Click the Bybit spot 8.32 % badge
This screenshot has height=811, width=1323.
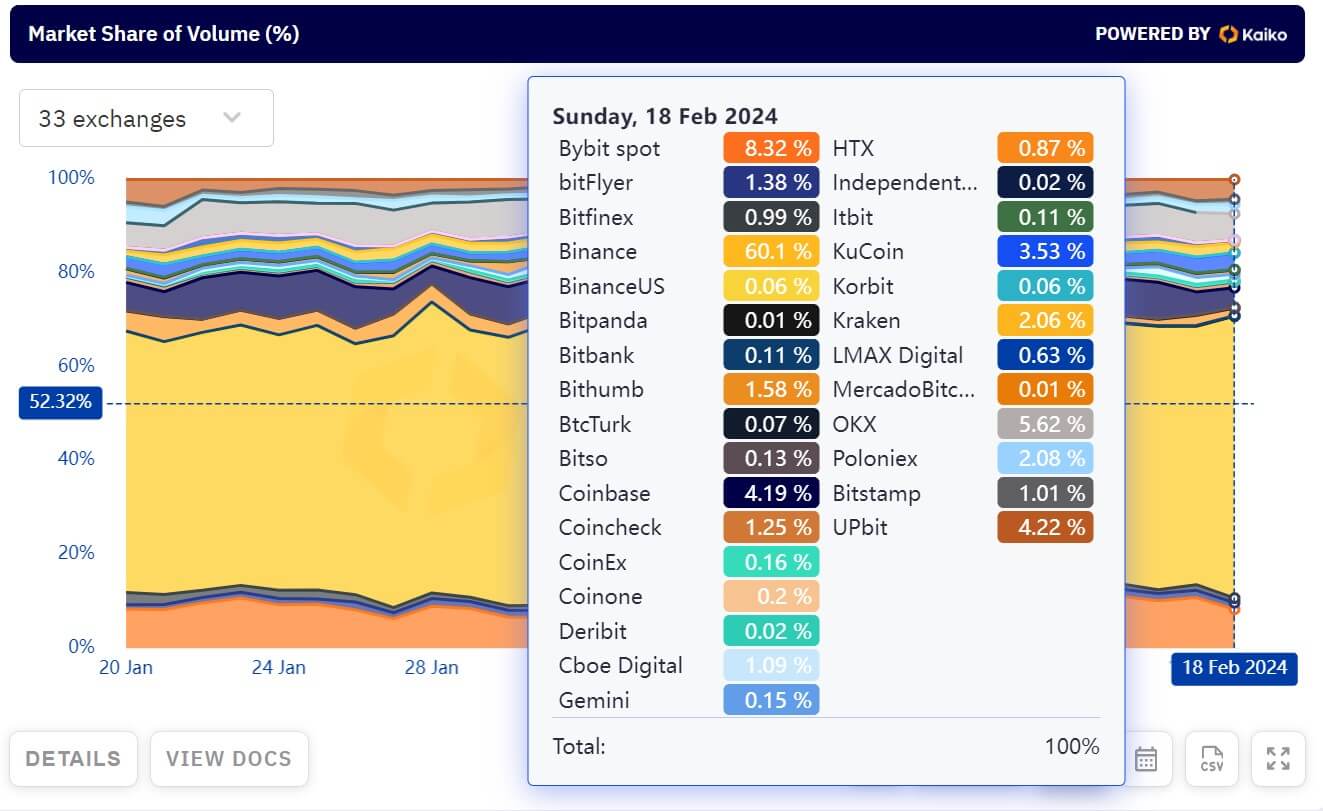(771, 149)
